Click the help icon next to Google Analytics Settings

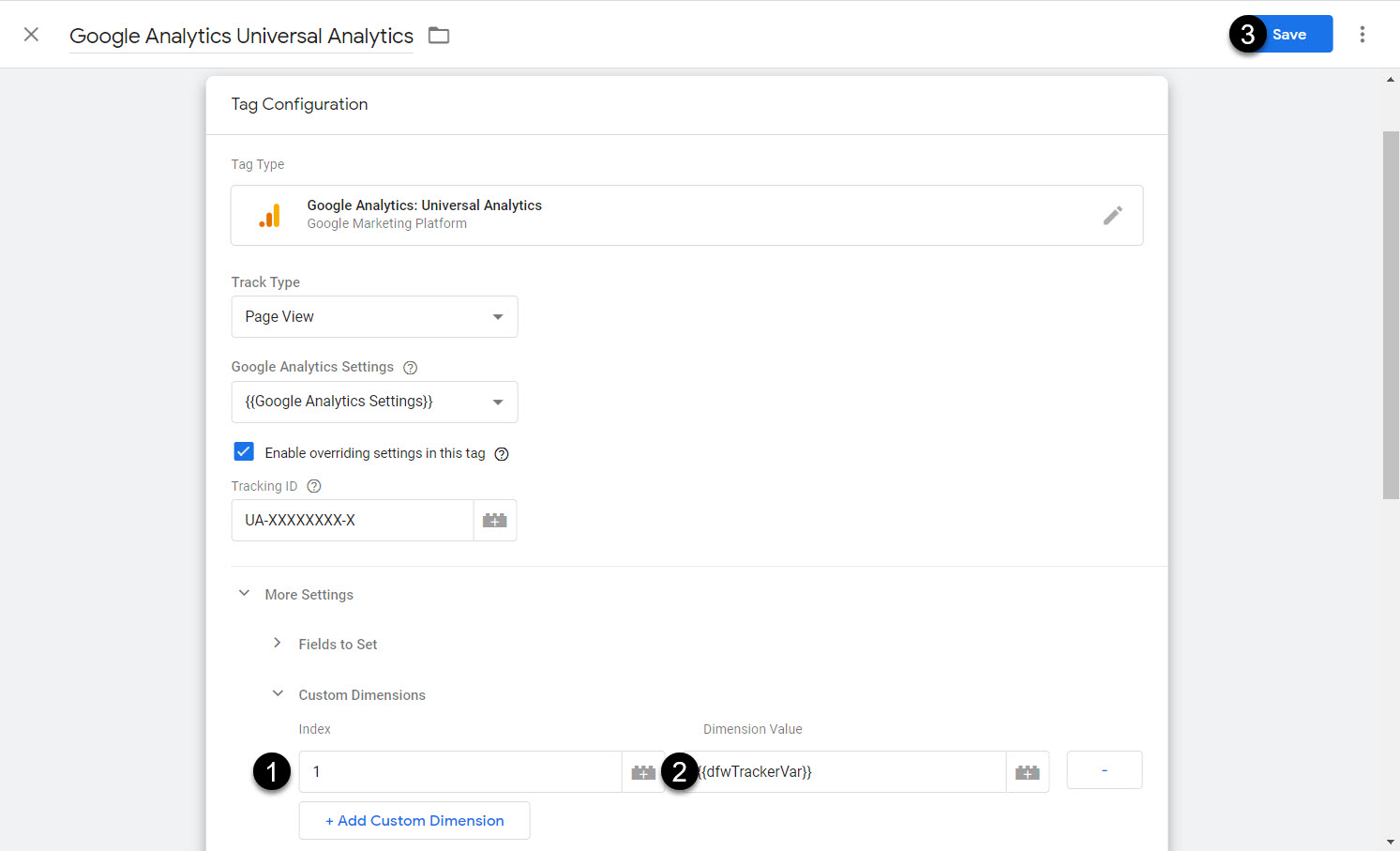410,368
